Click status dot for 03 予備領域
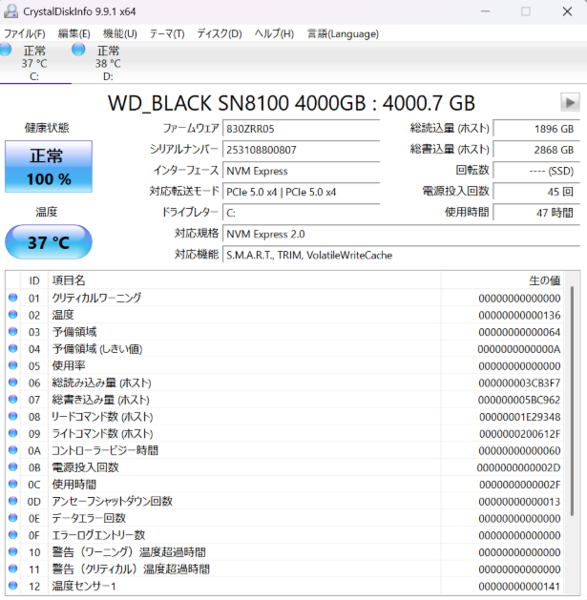587x600 pixels. click(13, 331)
